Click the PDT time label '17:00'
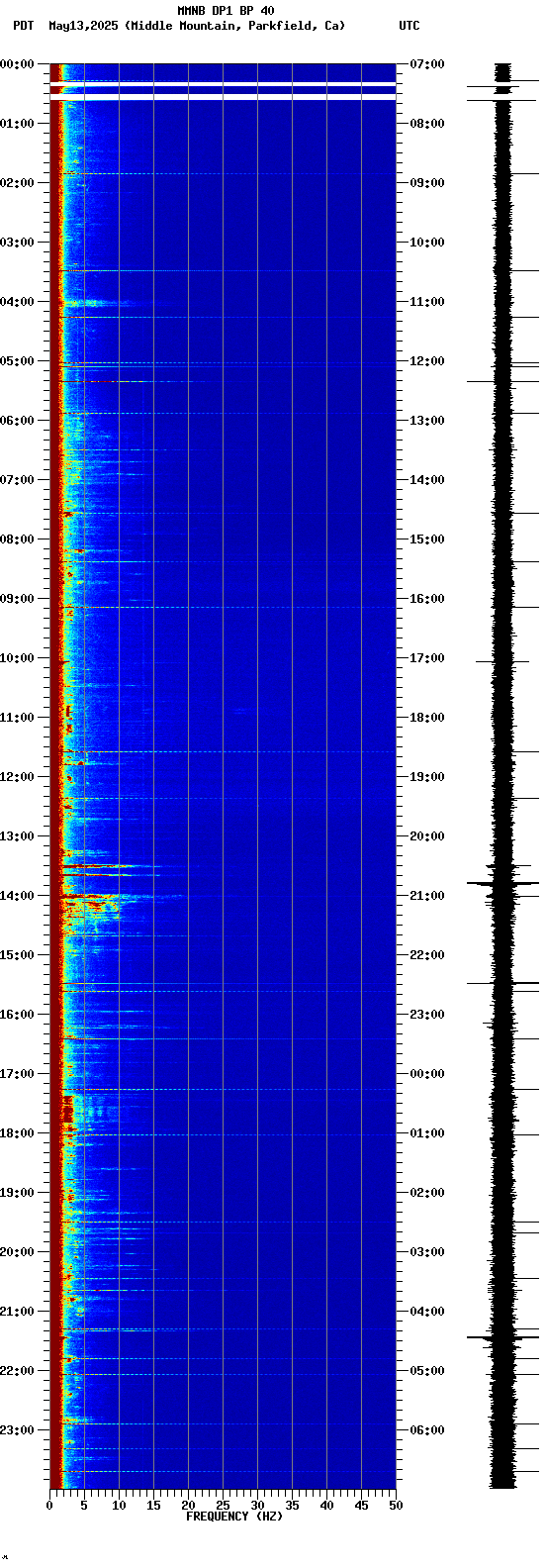Viewport: 546px width, 1568px height. [17, 1074]
